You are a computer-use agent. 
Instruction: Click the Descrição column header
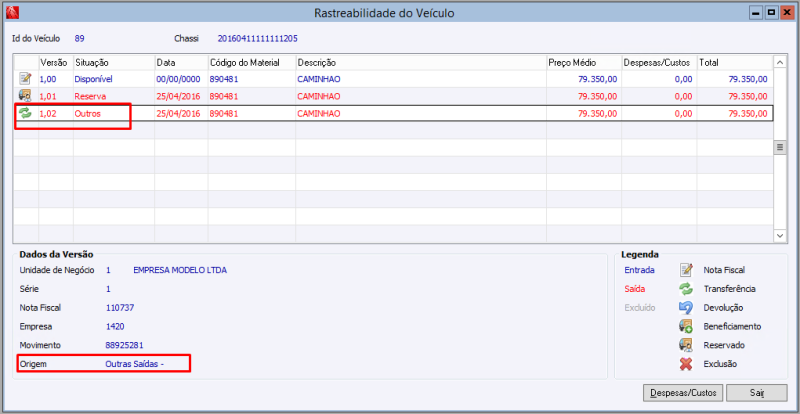(421, 62)
